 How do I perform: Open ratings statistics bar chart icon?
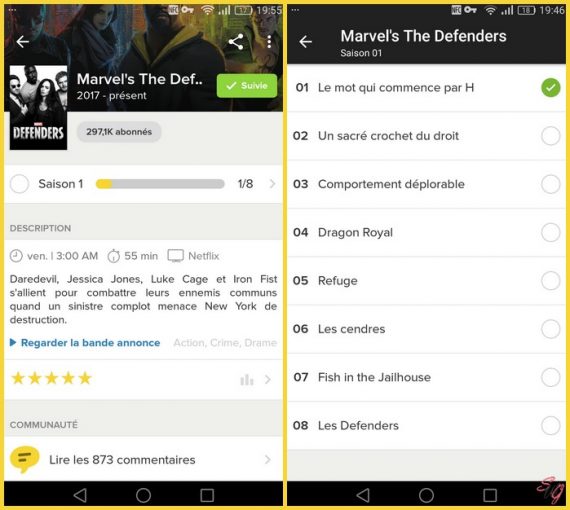click(247, 380)
